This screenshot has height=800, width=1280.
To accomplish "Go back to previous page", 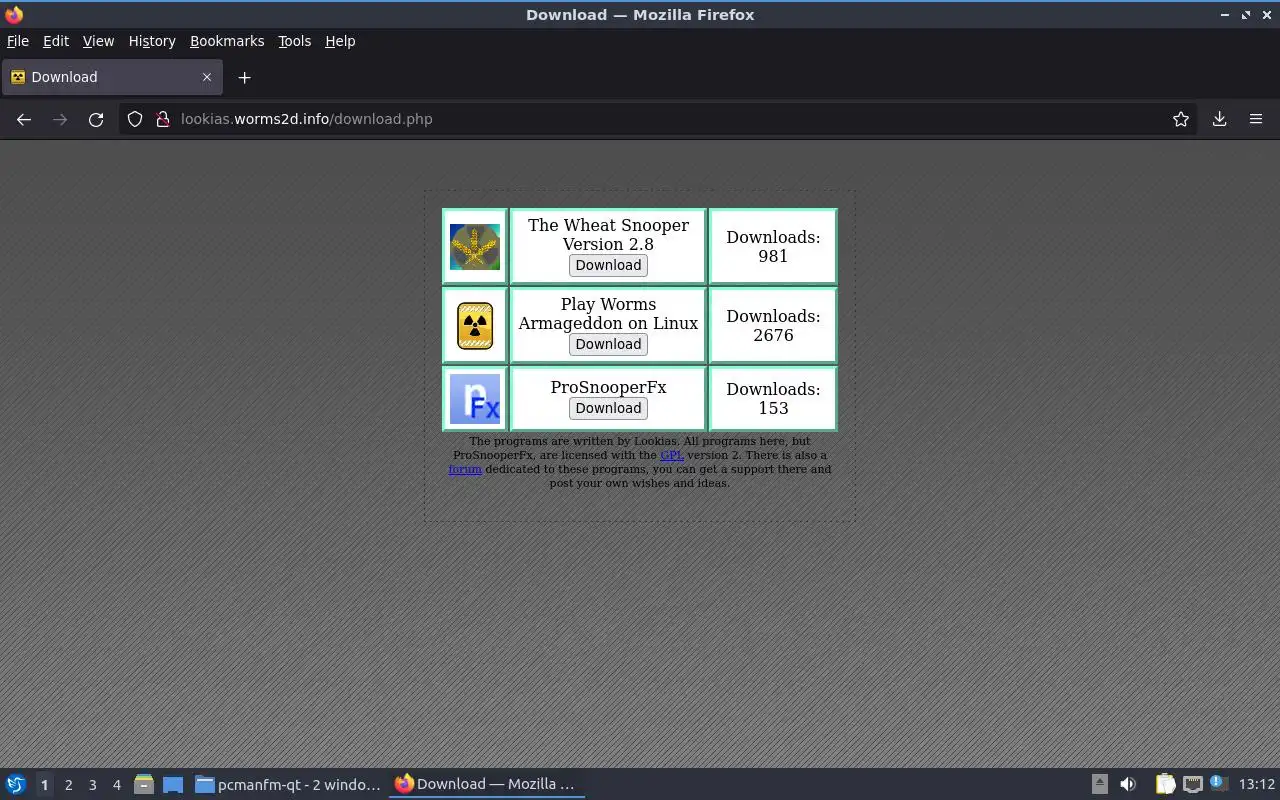I will tap(24, 119).
